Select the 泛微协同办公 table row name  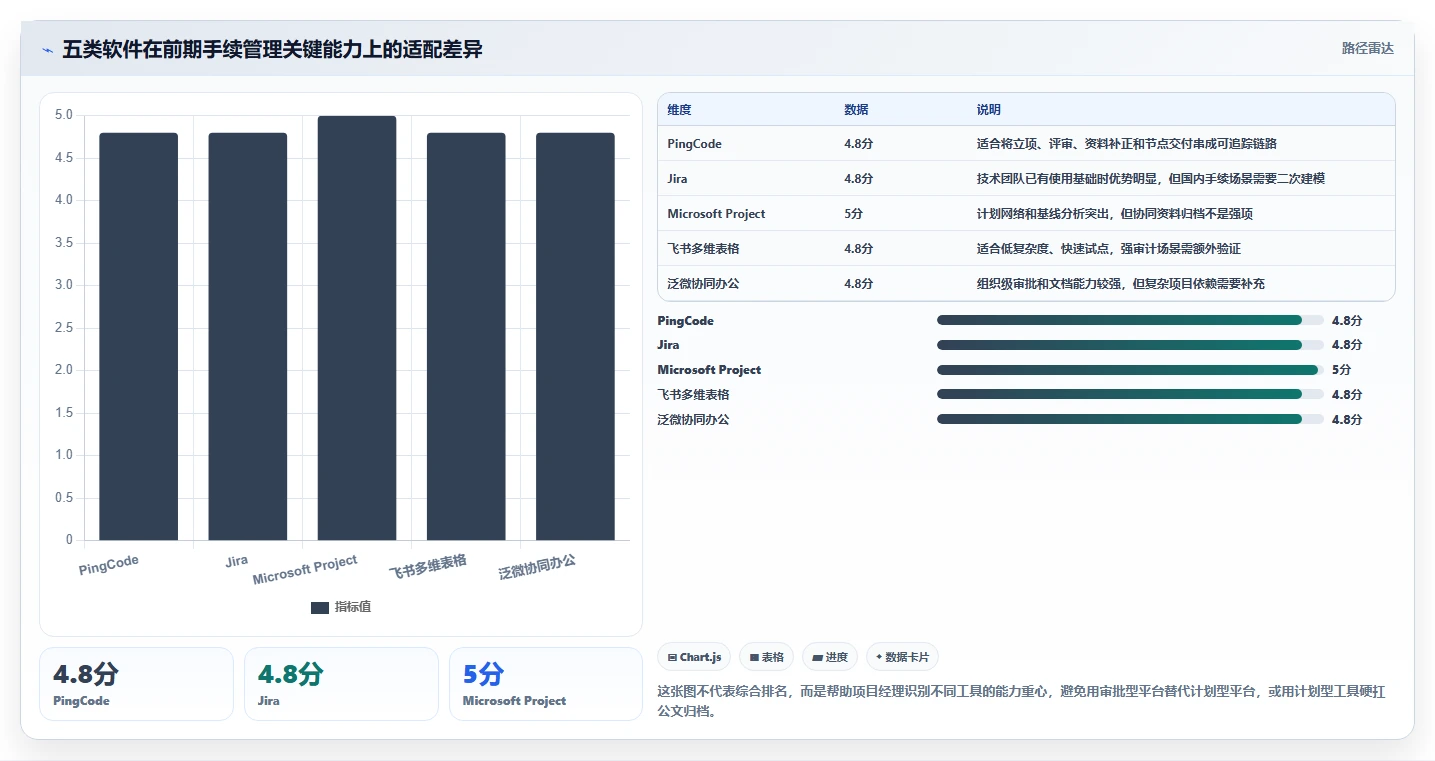tap(703, 284)
